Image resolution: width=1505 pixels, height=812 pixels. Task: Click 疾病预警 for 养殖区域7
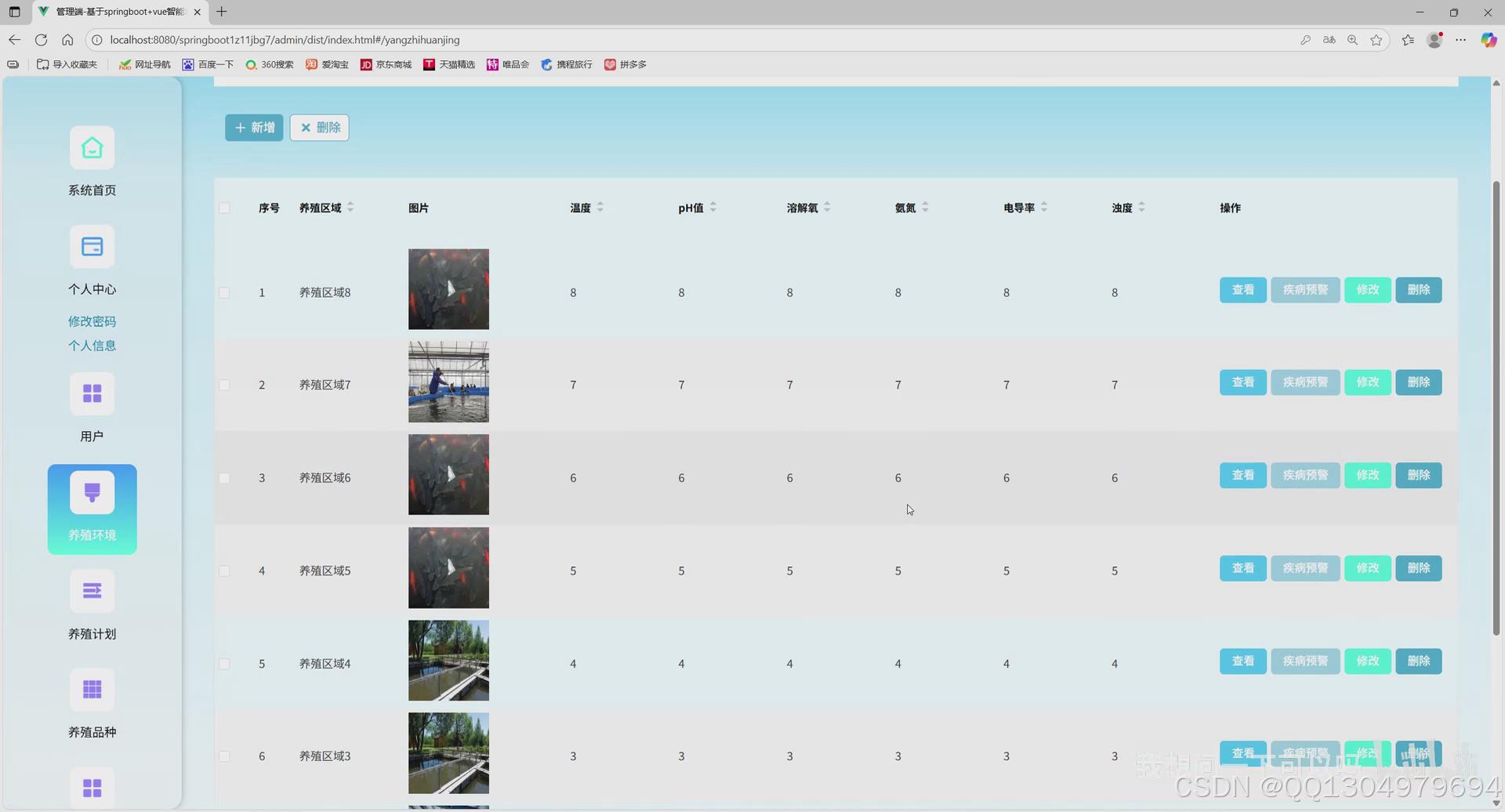coord(1305,382)
